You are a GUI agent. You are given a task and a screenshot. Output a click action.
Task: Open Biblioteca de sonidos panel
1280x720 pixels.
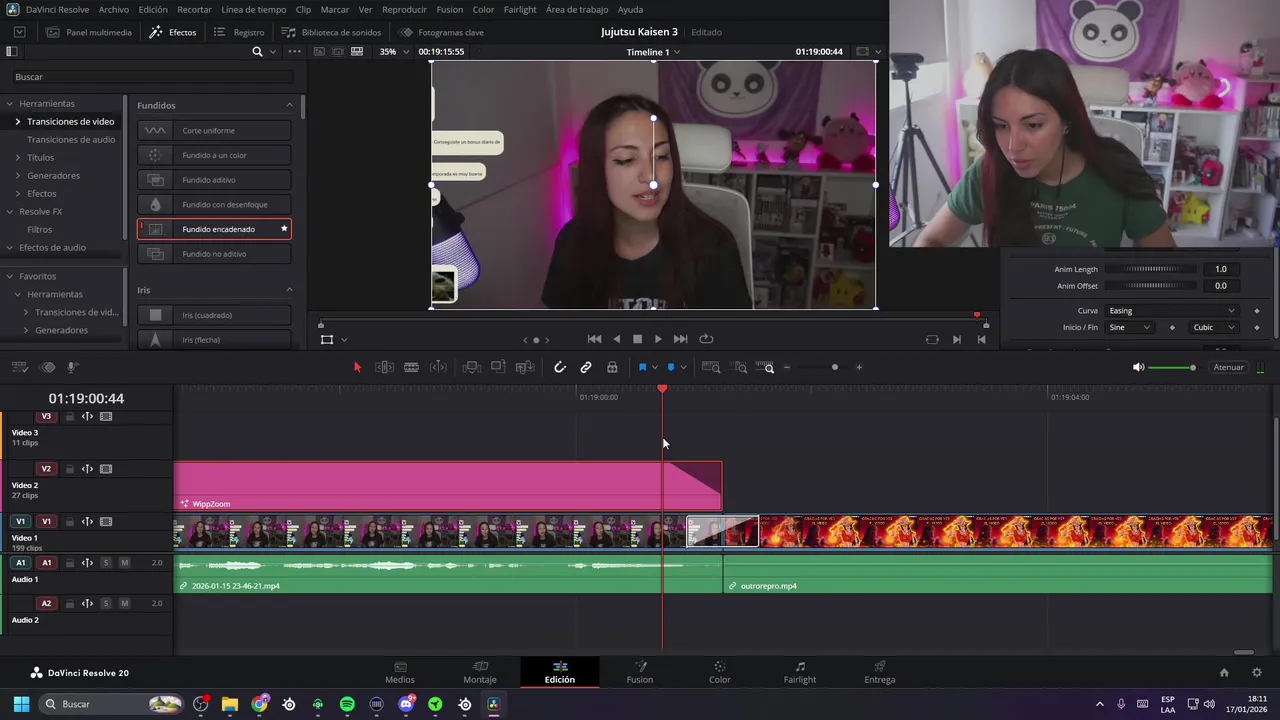(x=331, y=32)
